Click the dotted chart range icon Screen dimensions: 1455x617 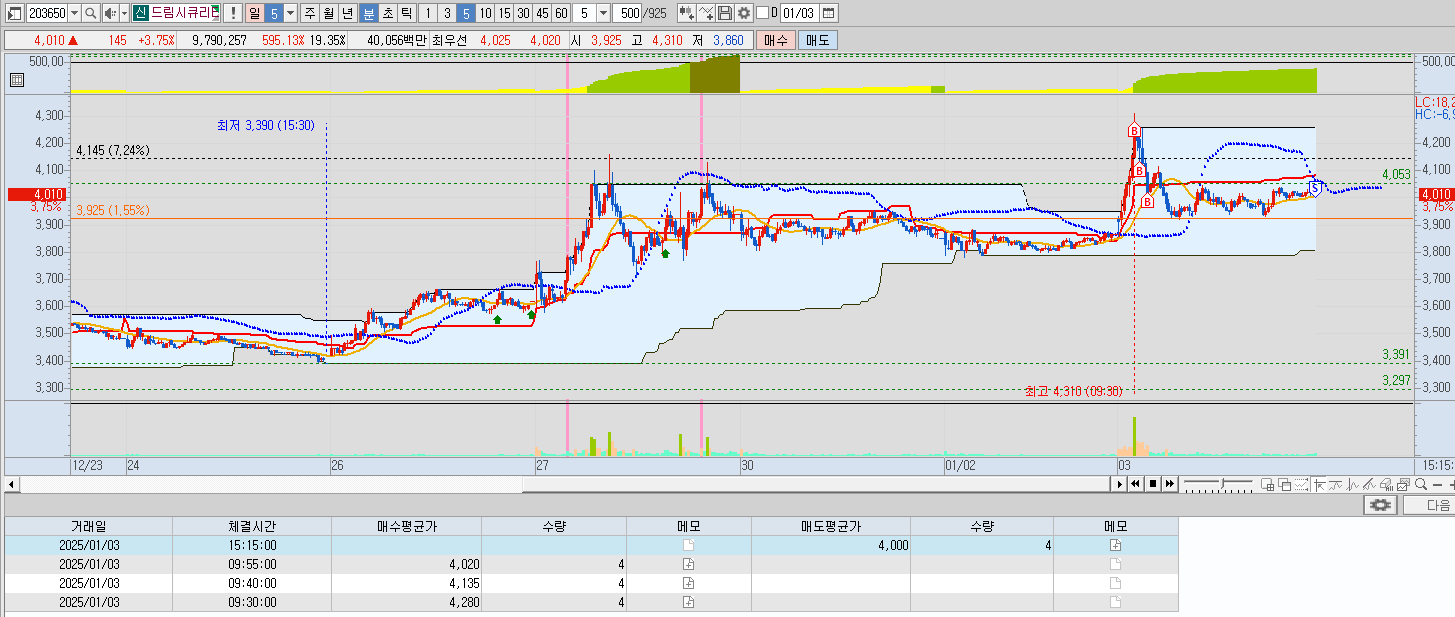[1301, 484]
